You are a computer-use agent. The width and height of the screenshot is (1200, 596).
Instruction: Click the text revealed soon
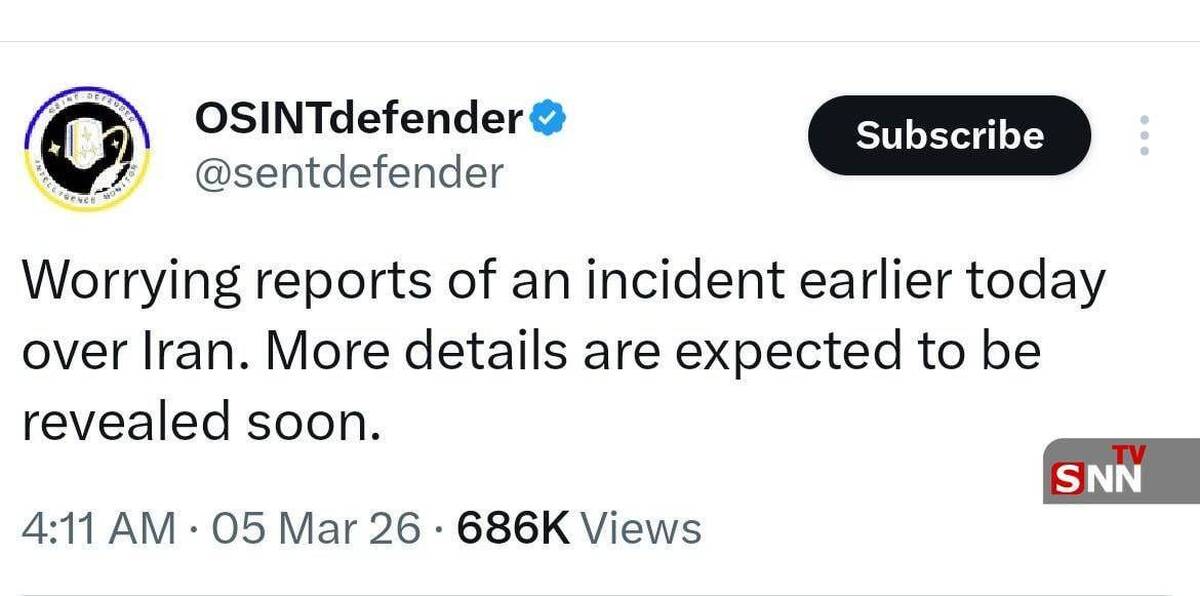click(x=202, y=420)
